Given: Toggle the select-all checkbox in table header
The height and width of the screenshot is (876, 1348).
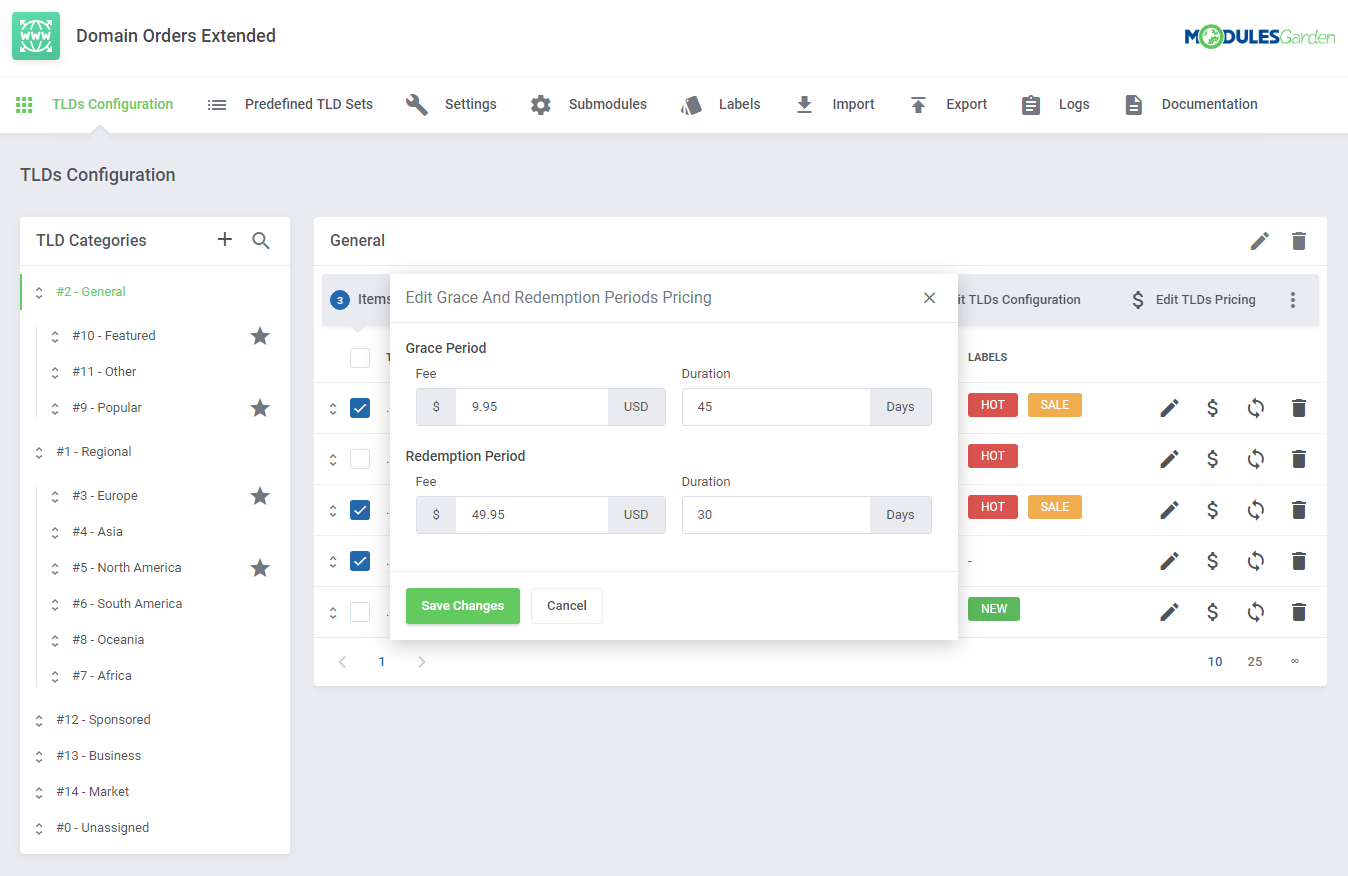Looking at the screenshot, I should coord(360,357).
